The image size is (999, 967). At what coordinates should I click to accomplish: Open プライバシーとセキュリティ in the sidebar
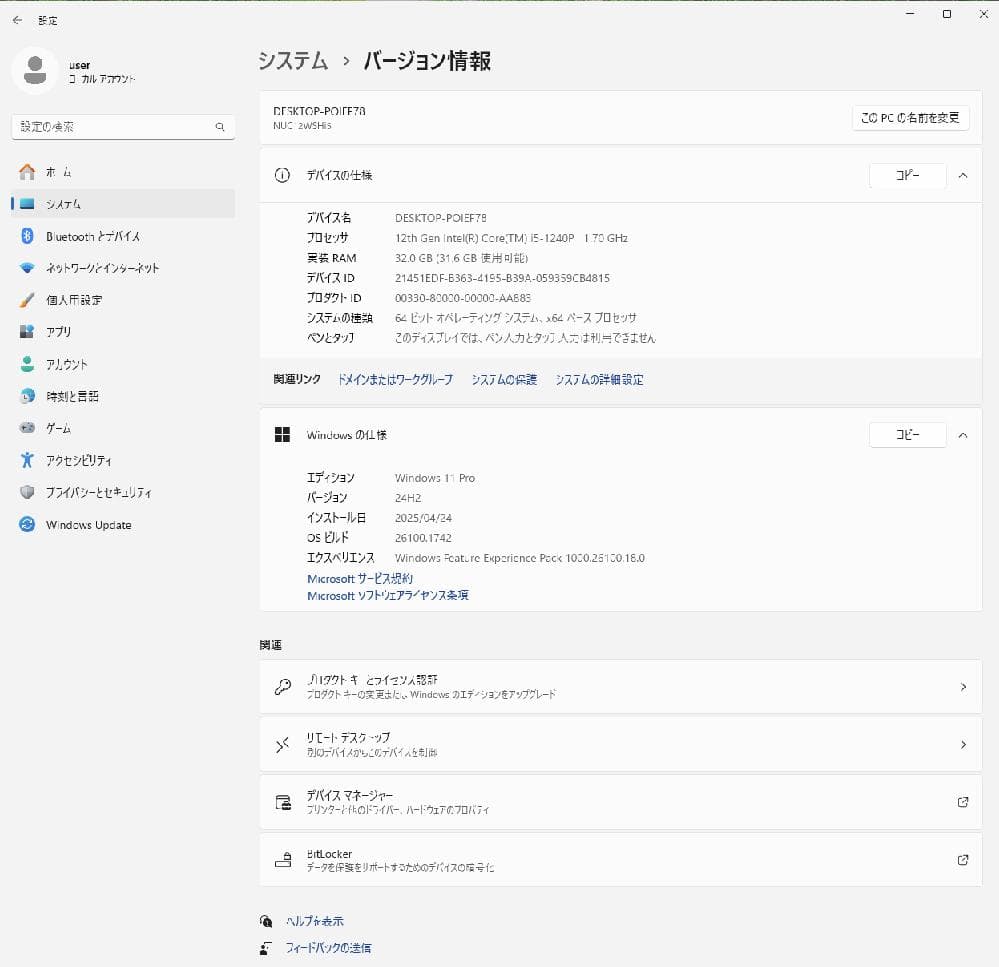98,493
